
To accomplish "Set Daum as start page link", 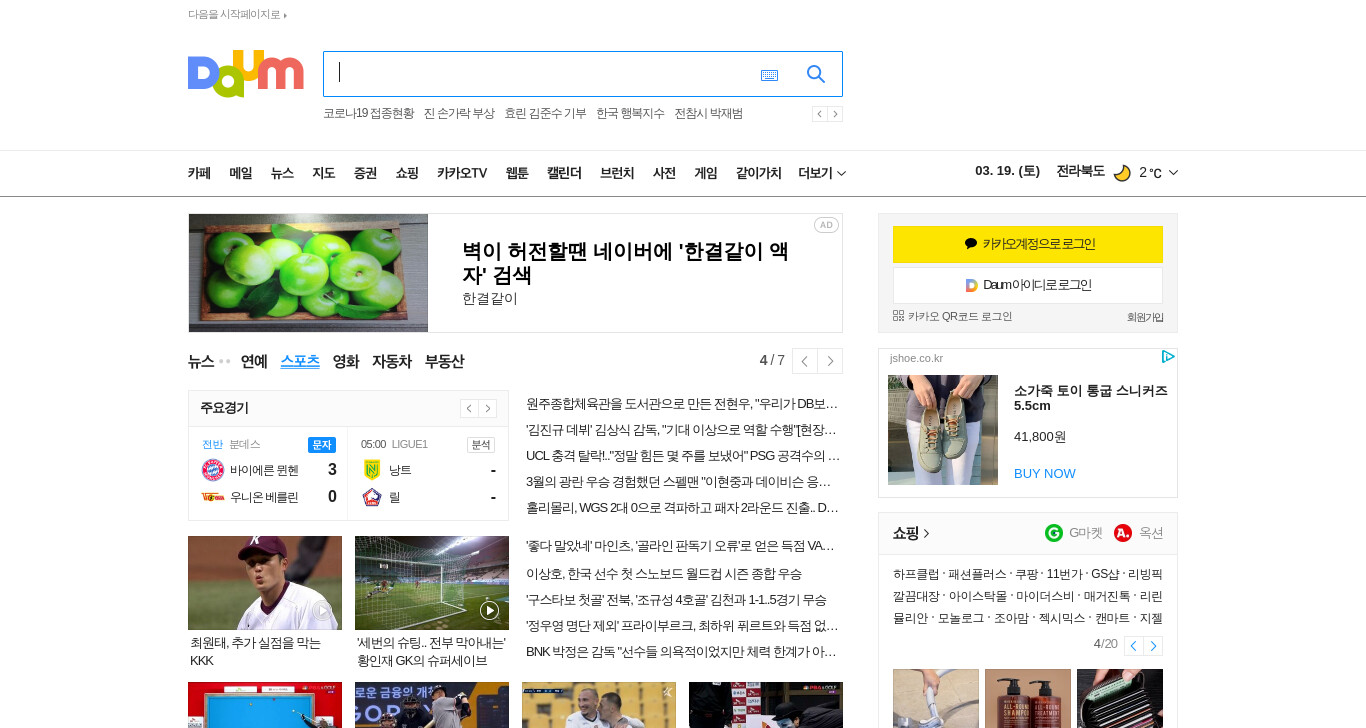I will (237, 15).
